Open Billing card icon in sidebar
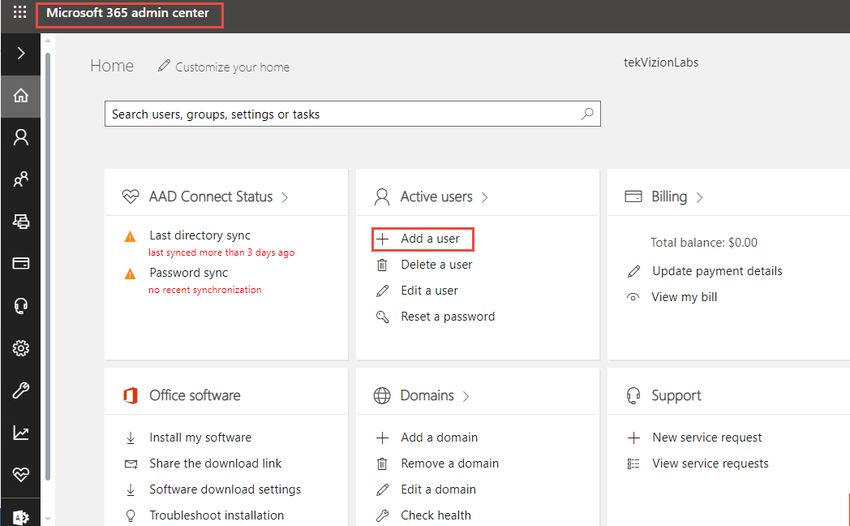Screen dimensions: 850x526 [x=21, y=264]
